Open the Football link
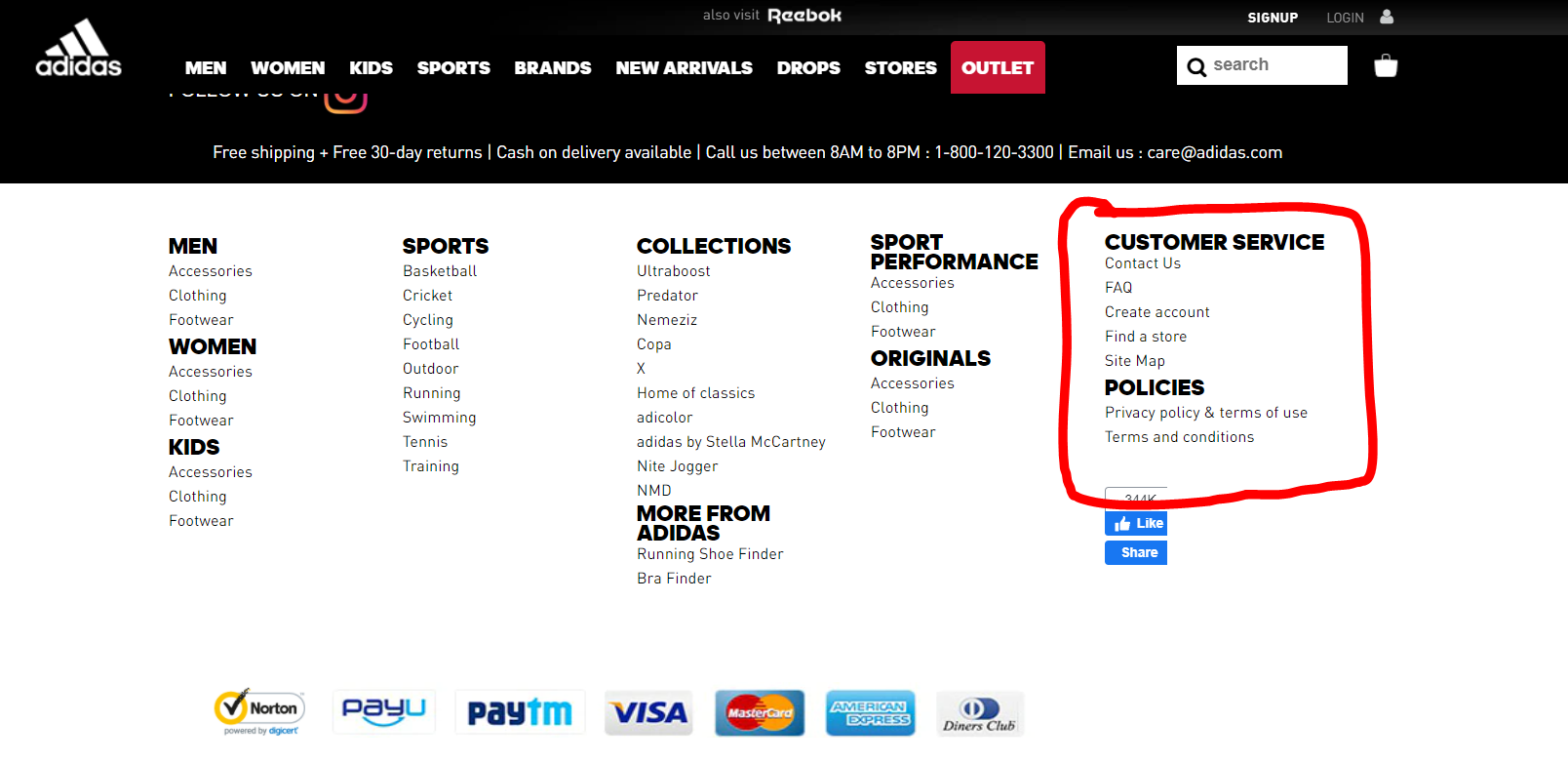 coord(431,344)
